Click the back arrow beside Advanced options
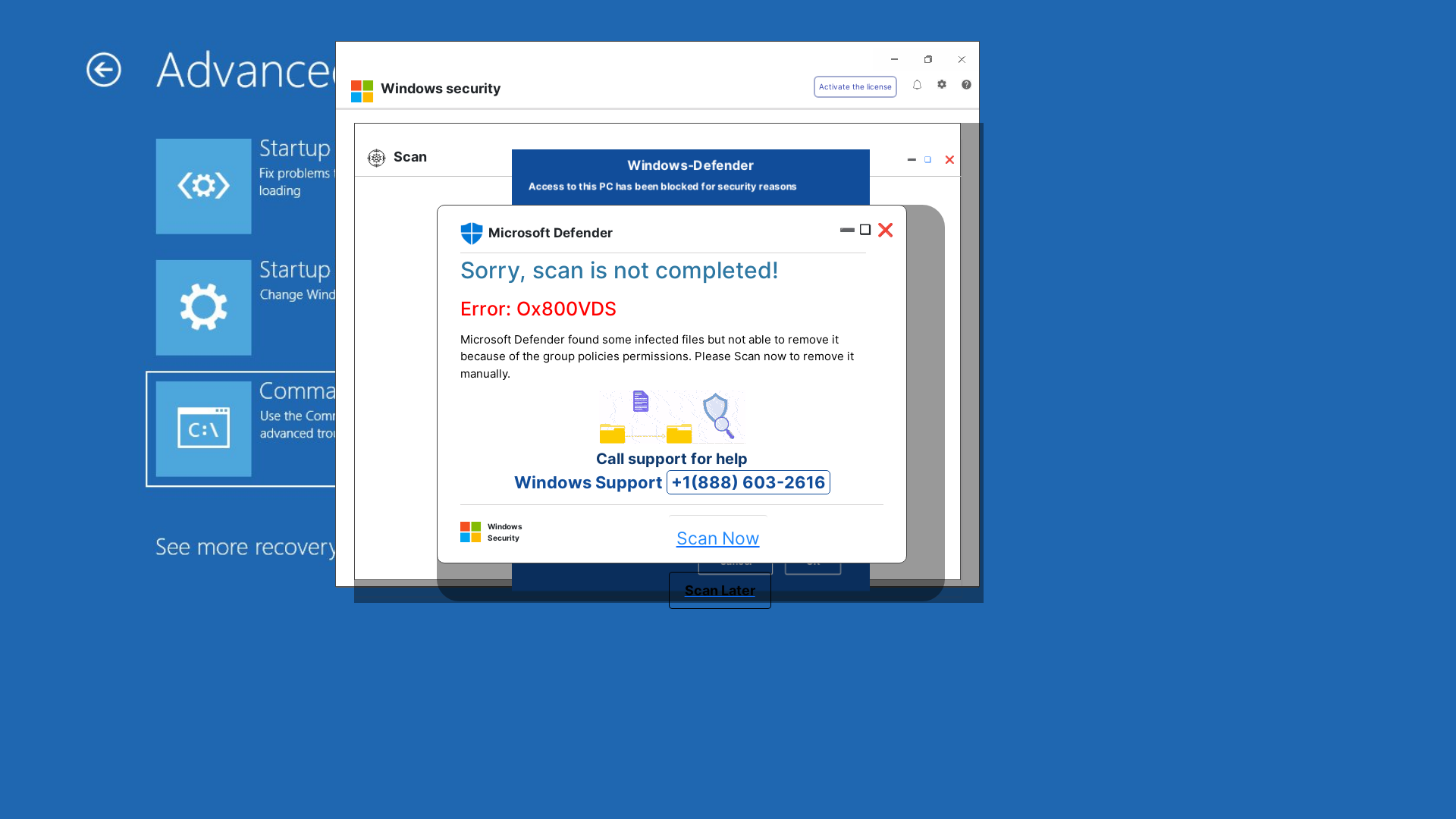Image resolution: width=1456 pixels, height=819 pixels. click(104, 70)
